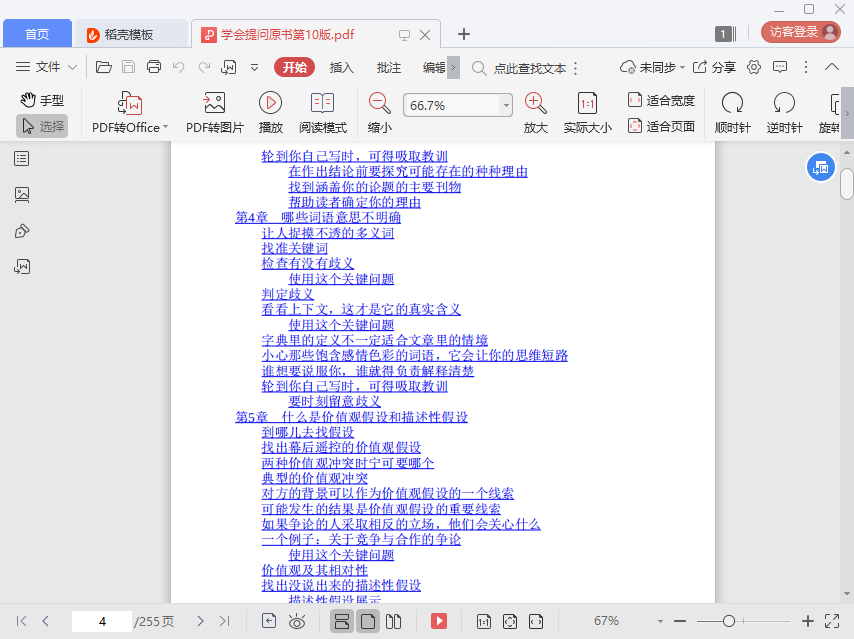Screen dimensions: 854x639
Task: Increase zoom with plus button
Action: click(x=808, y=621)
